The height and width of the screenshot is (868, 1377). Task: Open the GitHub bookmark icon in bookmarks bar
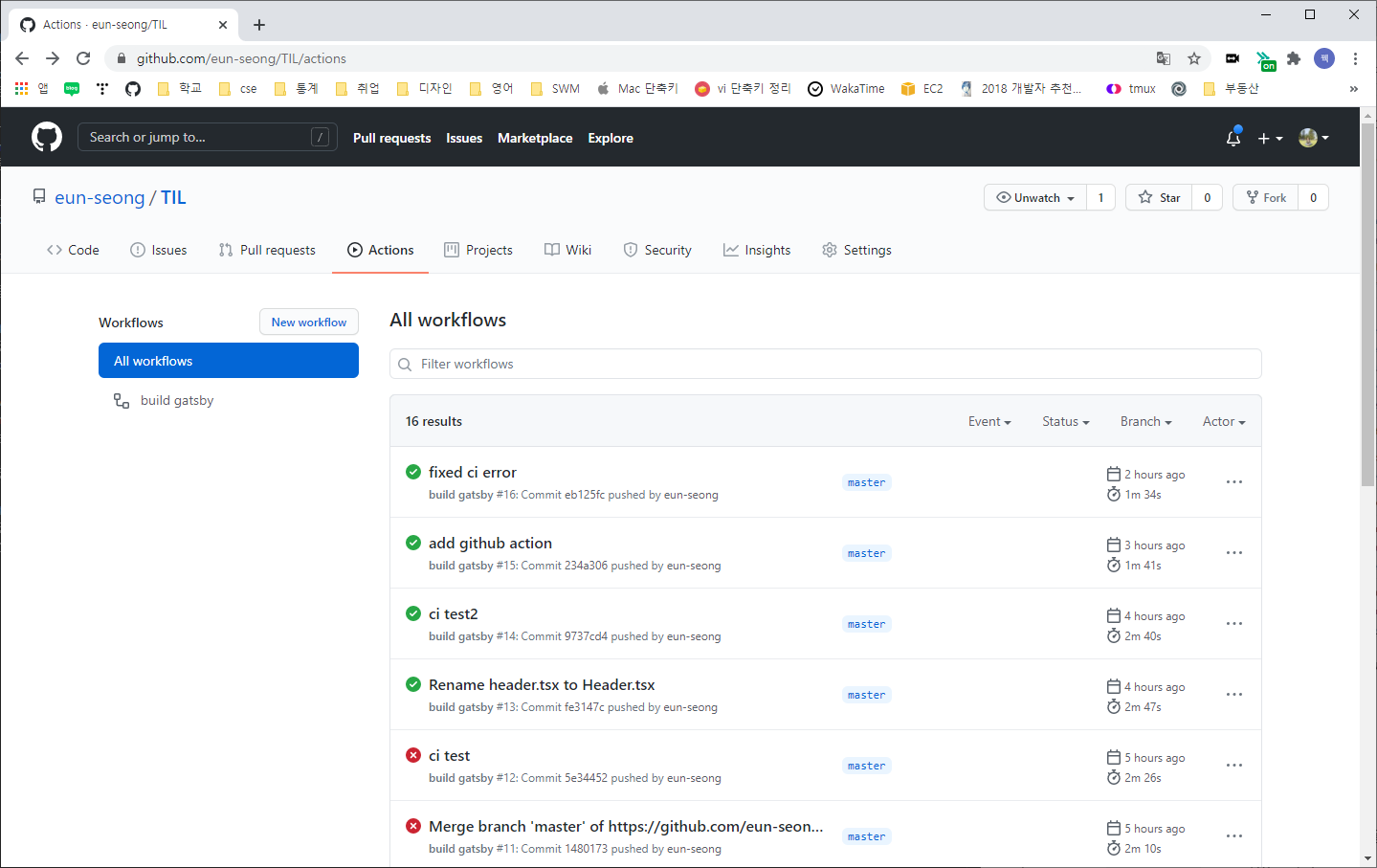click(133, 88)
